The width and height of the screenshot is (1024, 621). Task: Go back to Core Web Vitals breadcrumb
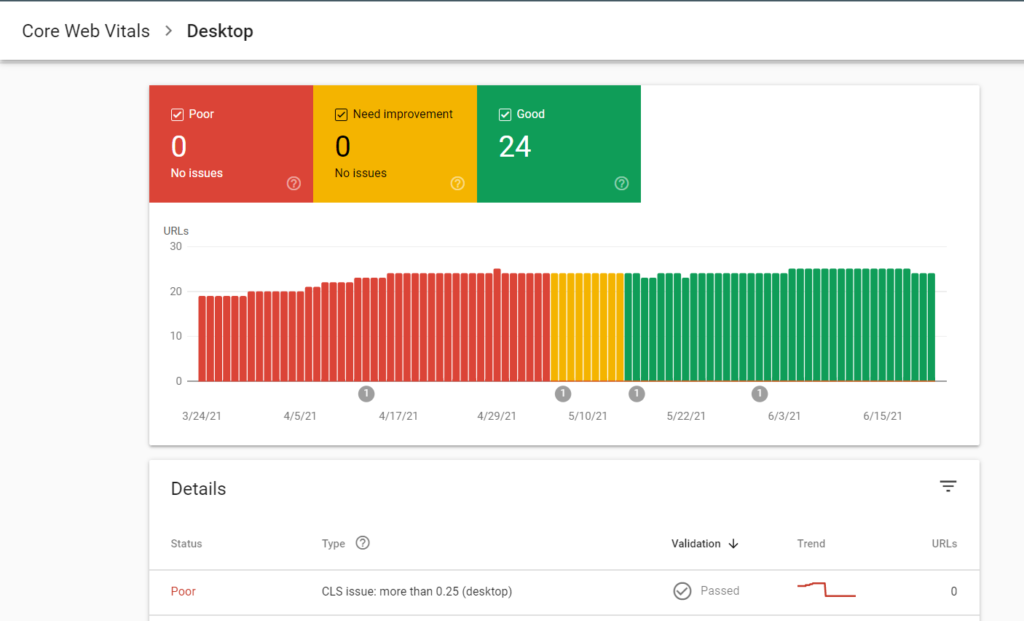click(86, 31)
